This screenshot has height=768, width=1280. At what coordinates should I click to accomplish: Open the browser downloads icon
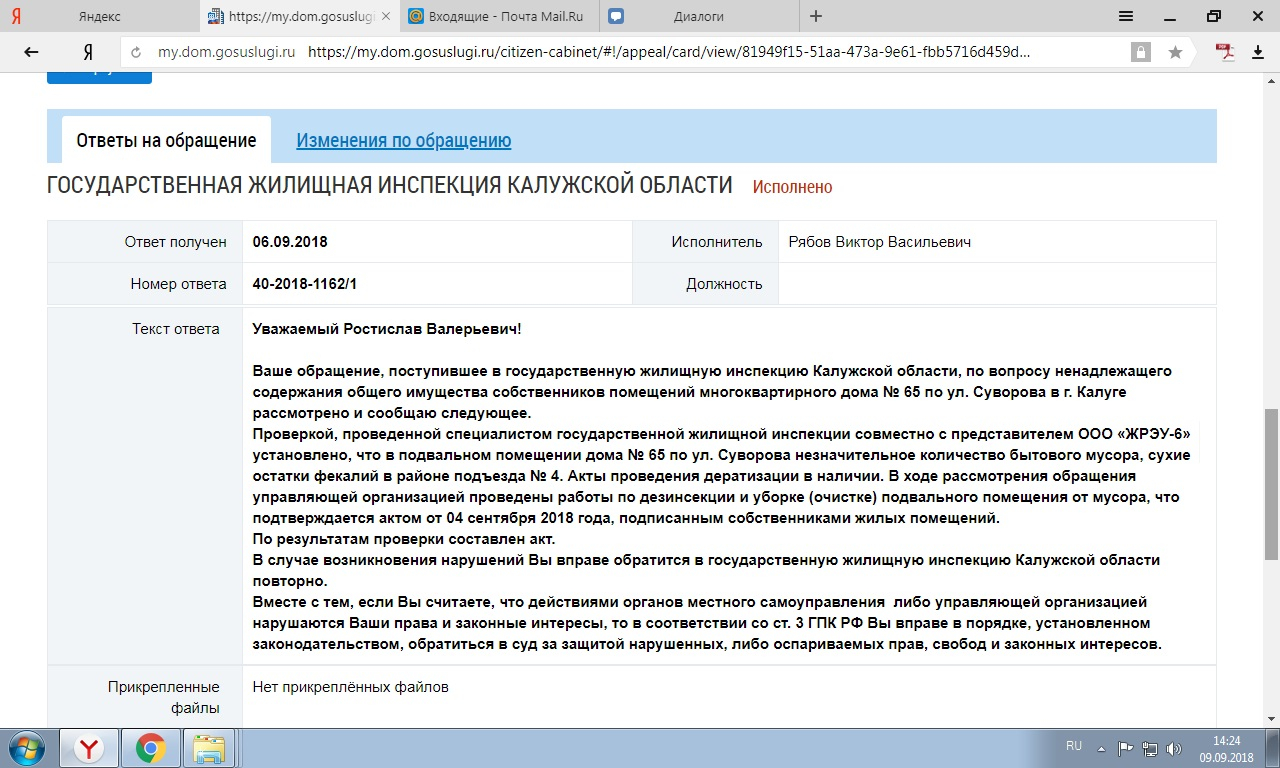(x=1258, y=52)
